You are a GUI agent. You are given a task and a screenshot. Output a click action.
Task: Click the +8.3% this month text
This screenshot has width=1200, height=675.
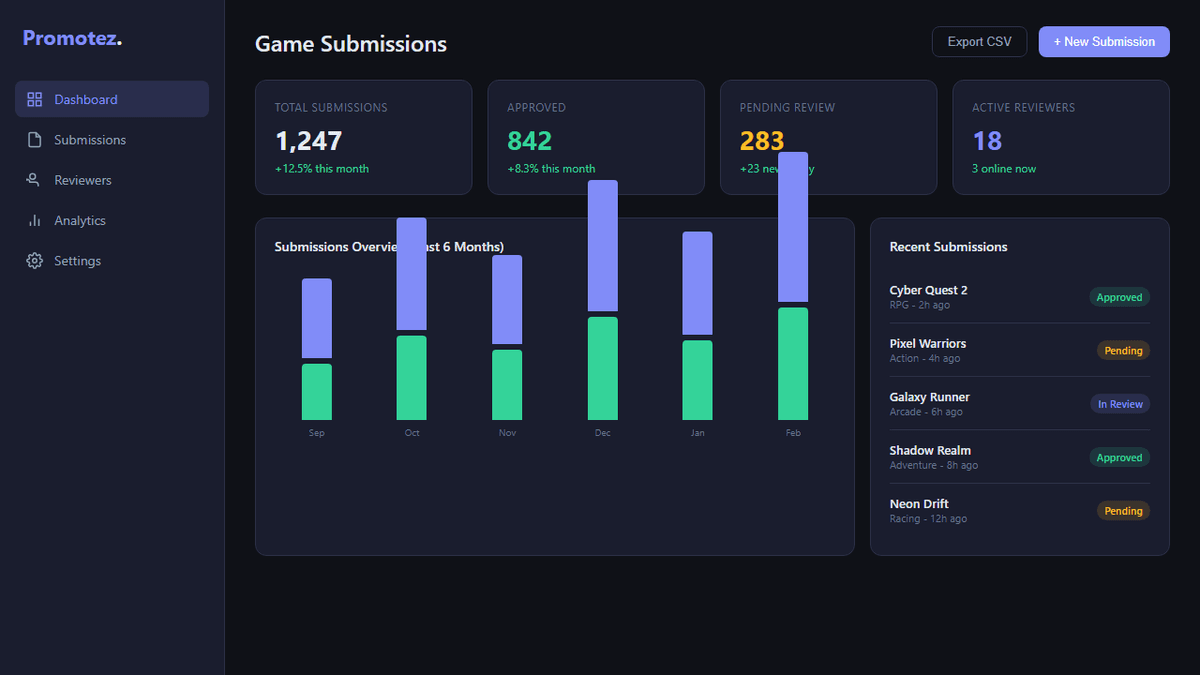pos(551,169)
